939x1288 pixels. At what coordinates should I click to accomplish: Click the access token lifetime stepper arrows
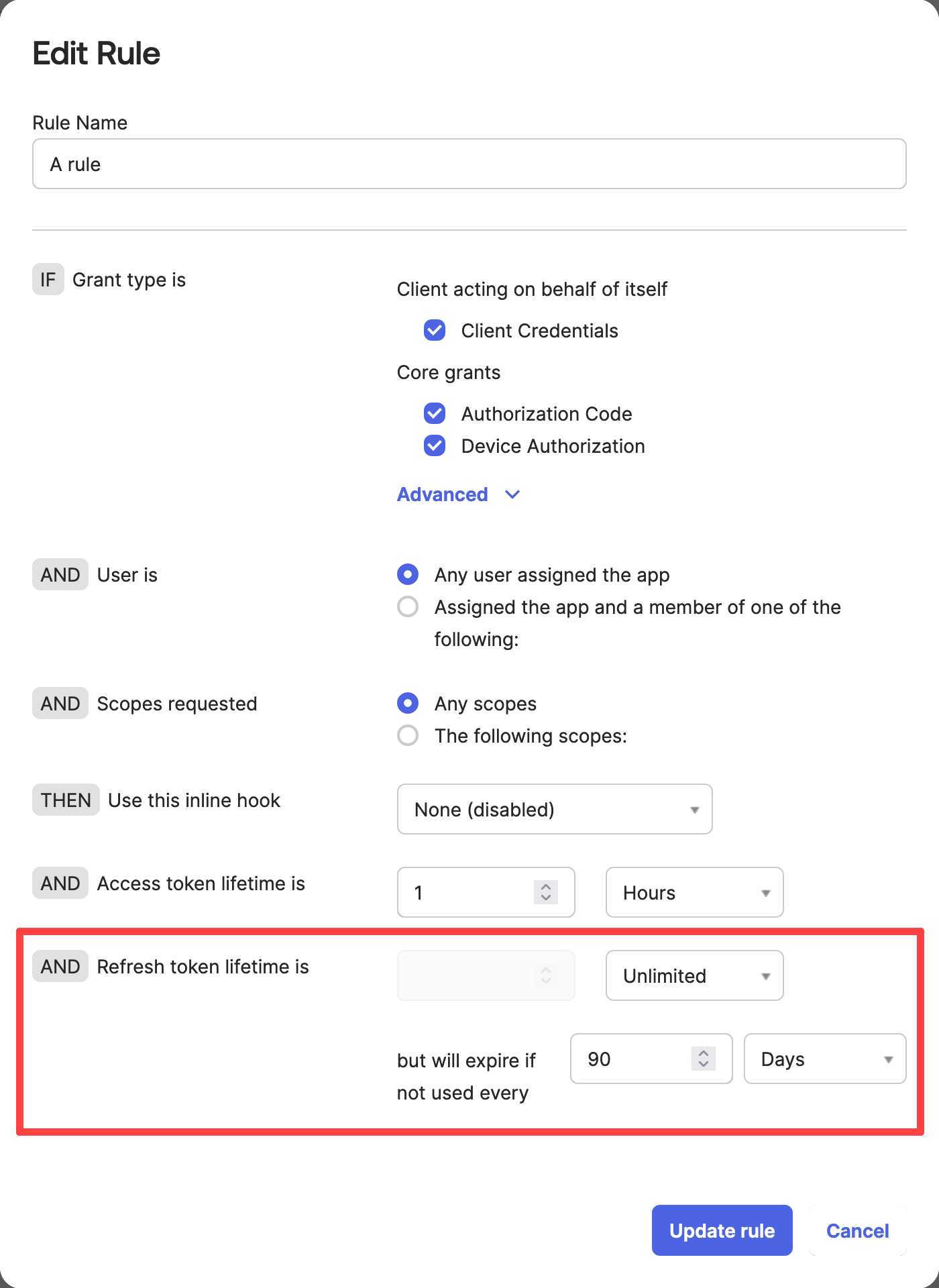[x=546, y=892]
